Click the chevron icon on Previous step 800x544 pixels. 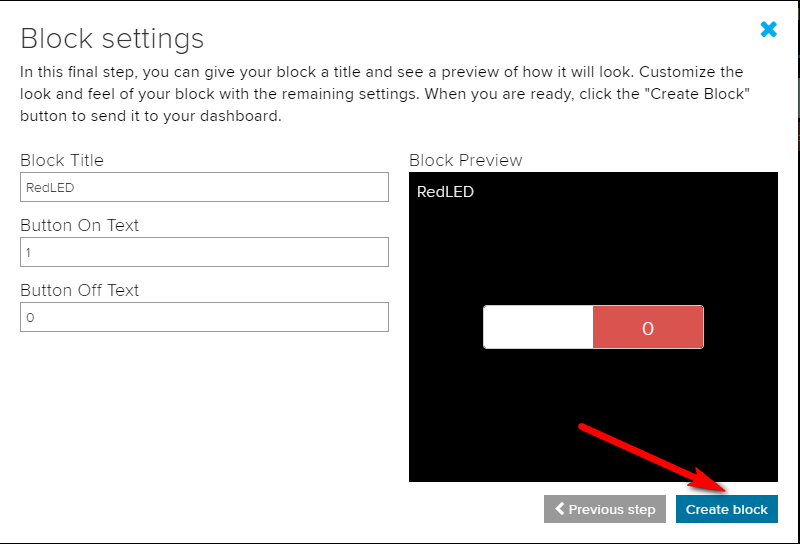tap(560, 509)
